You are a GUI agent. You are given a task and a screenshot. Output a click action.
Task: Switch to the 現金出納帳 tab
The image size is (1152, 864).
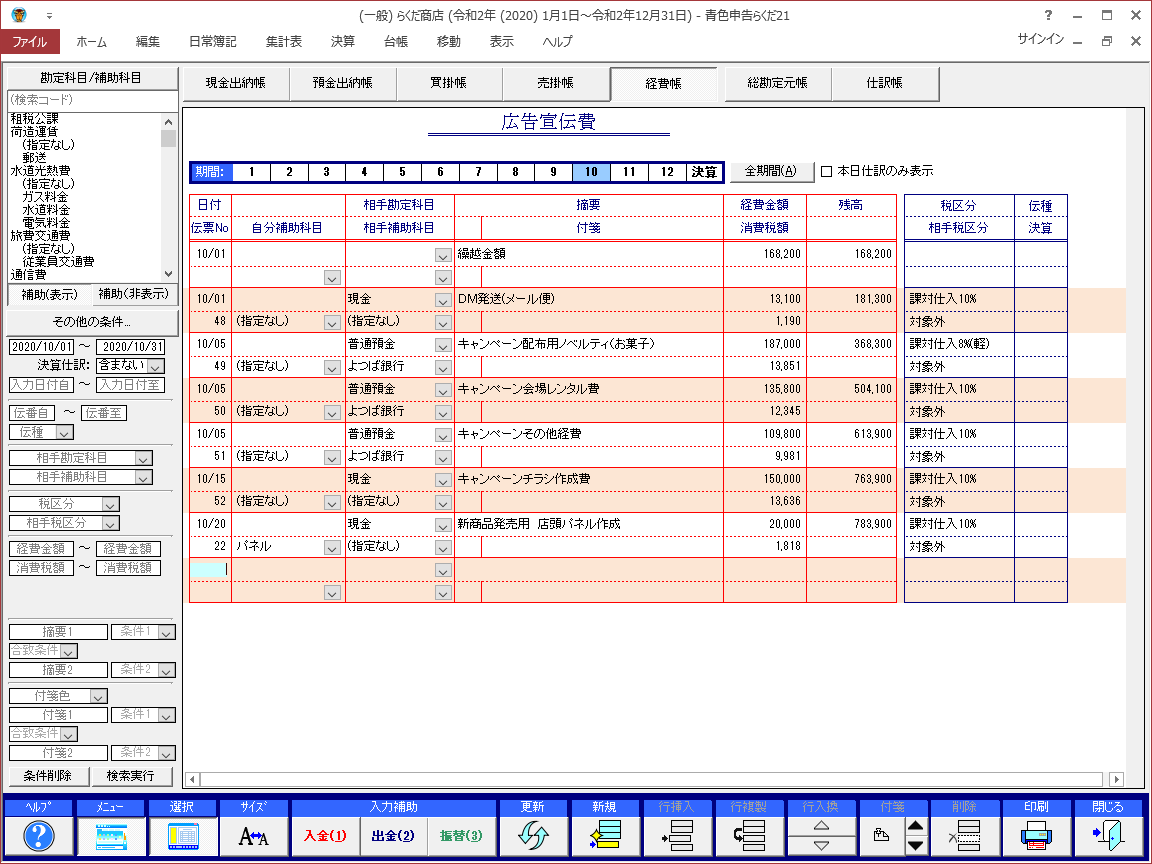pyautogui.click(x=236, y=83)
